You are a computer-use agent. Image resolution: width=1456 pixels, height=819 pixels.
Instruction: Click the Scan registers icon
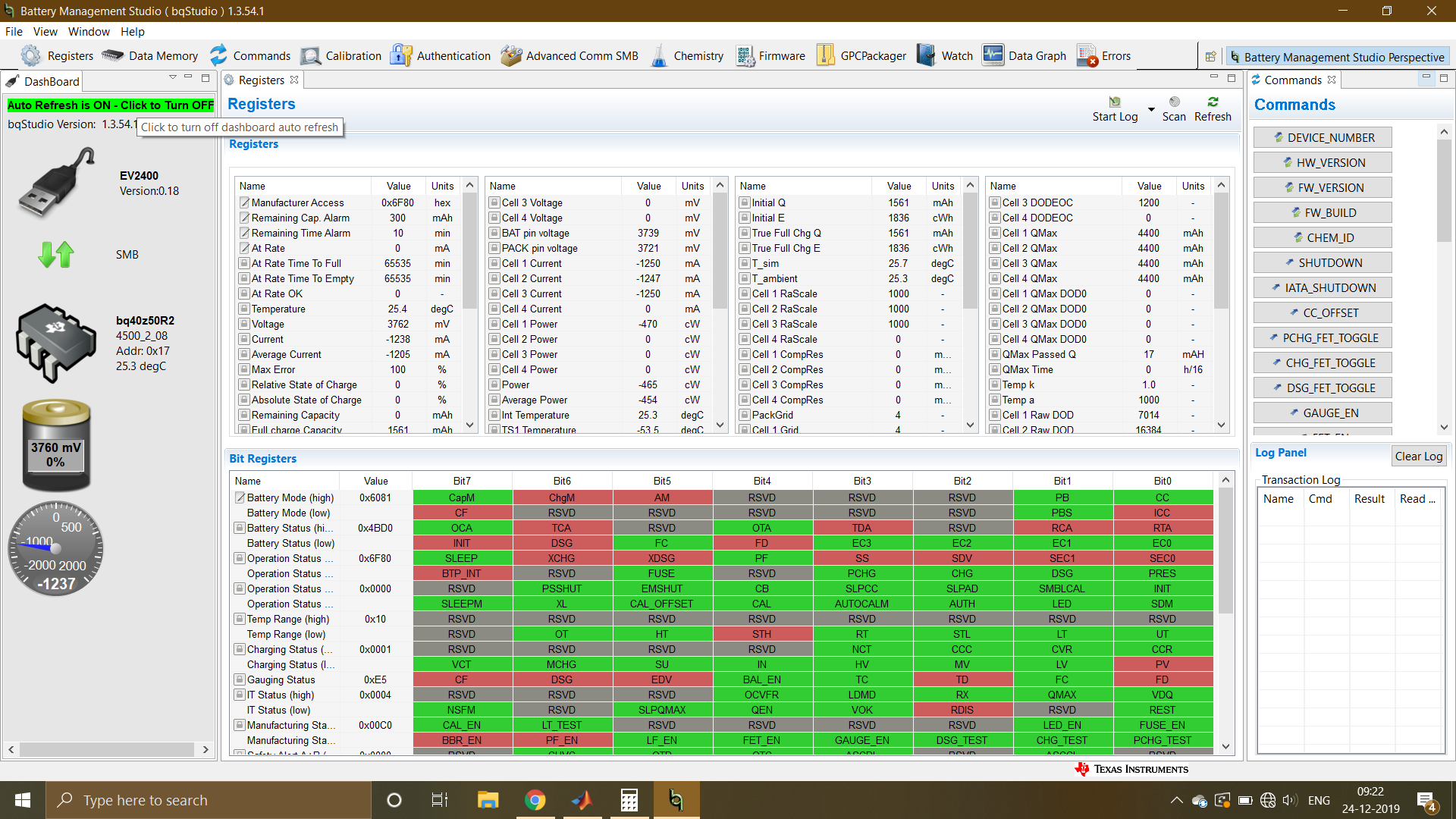click(1174, 109)
